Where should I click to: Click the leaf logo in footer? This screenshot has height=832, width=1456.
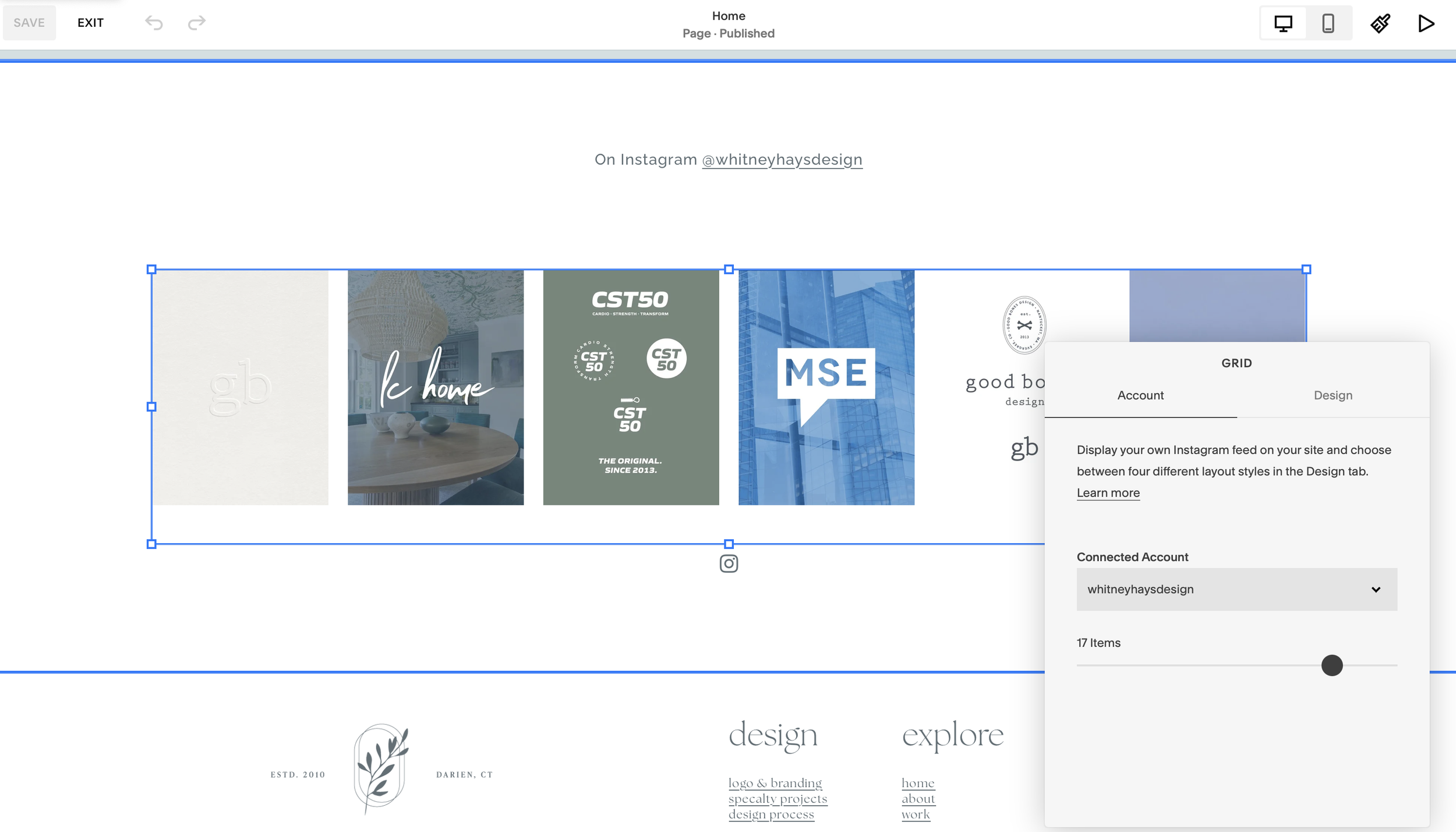(x=381, y=769)
